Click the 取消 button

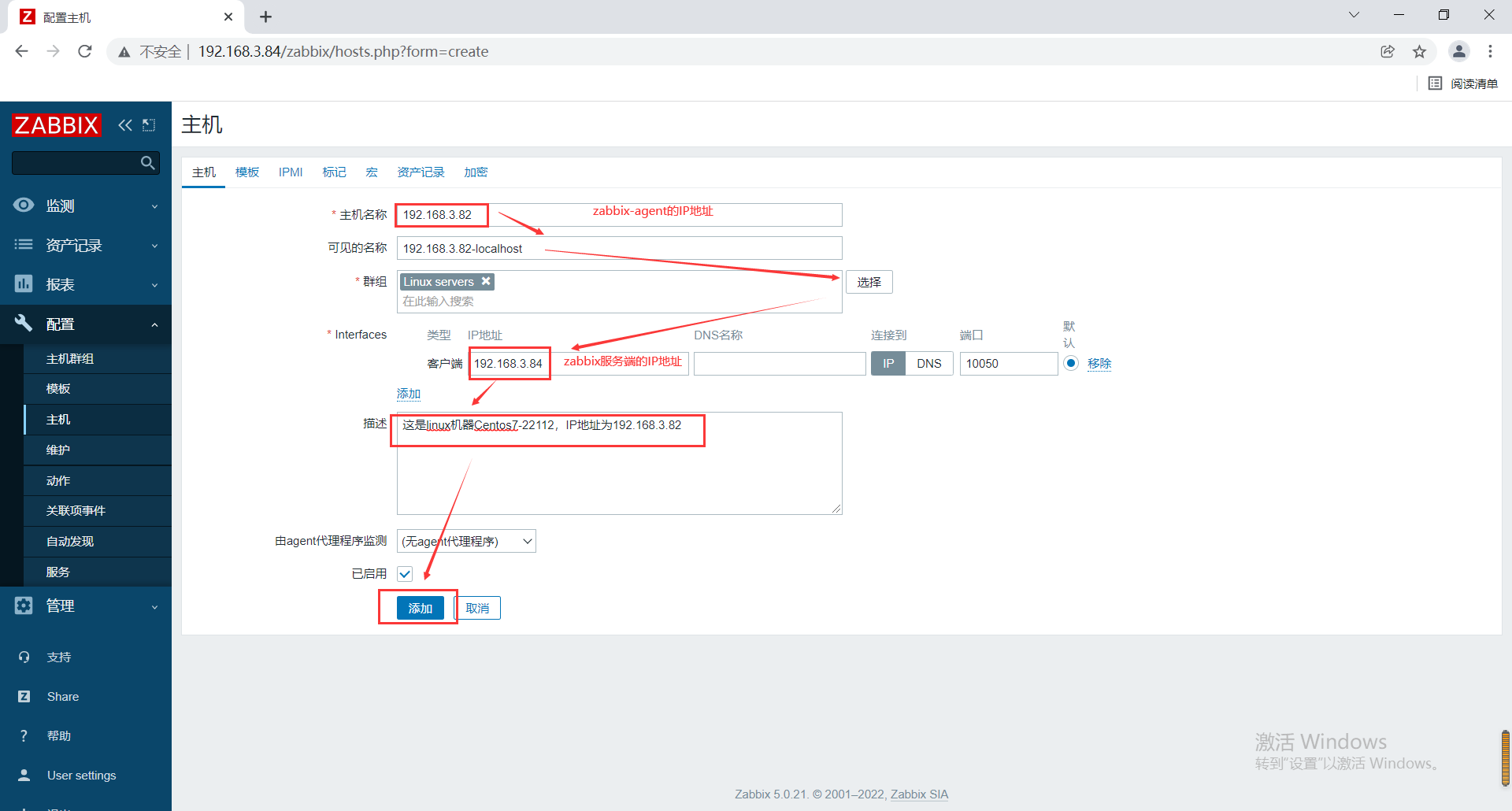pos(477,608)
